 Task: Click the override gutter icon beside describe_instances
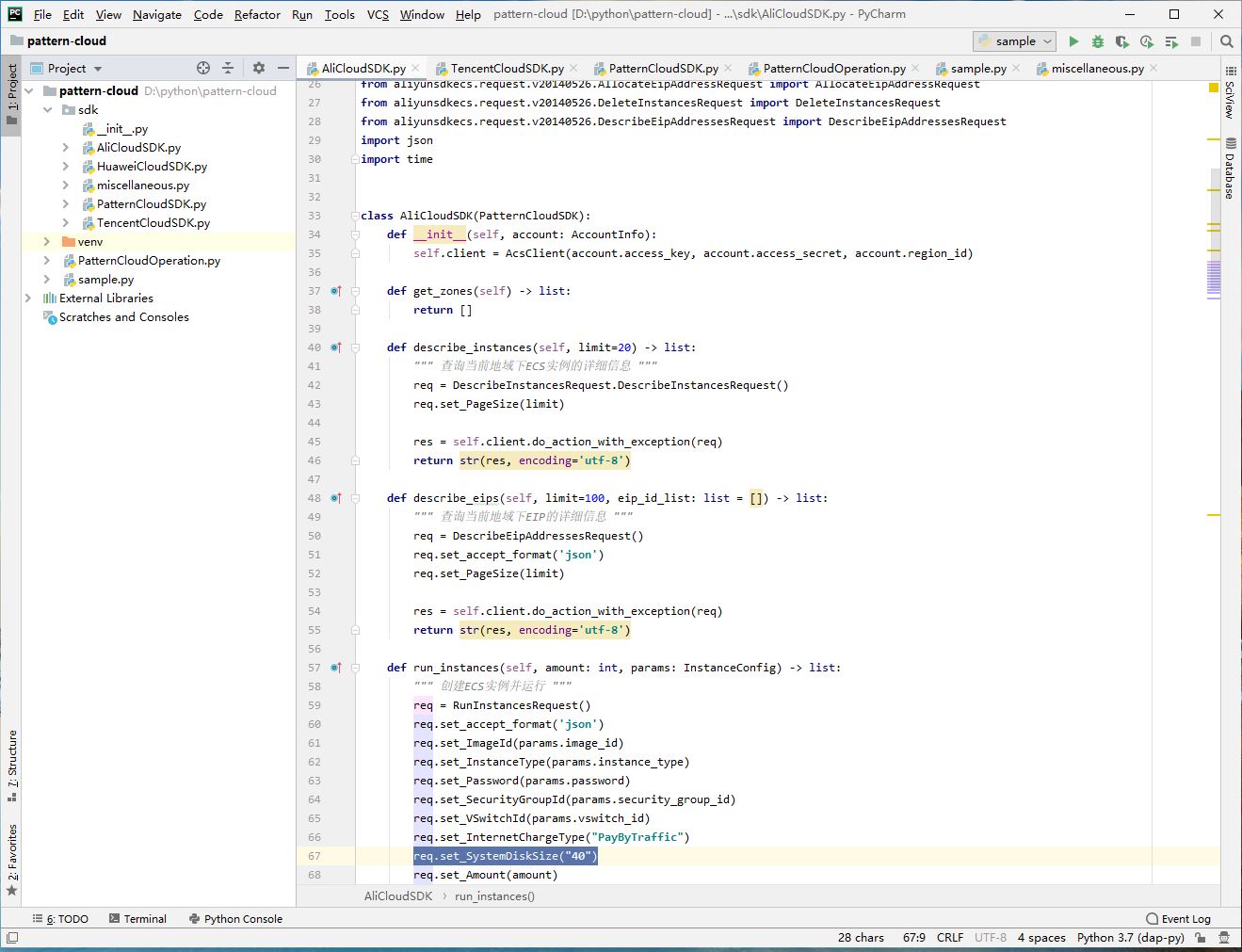click(x=336, y=347)
